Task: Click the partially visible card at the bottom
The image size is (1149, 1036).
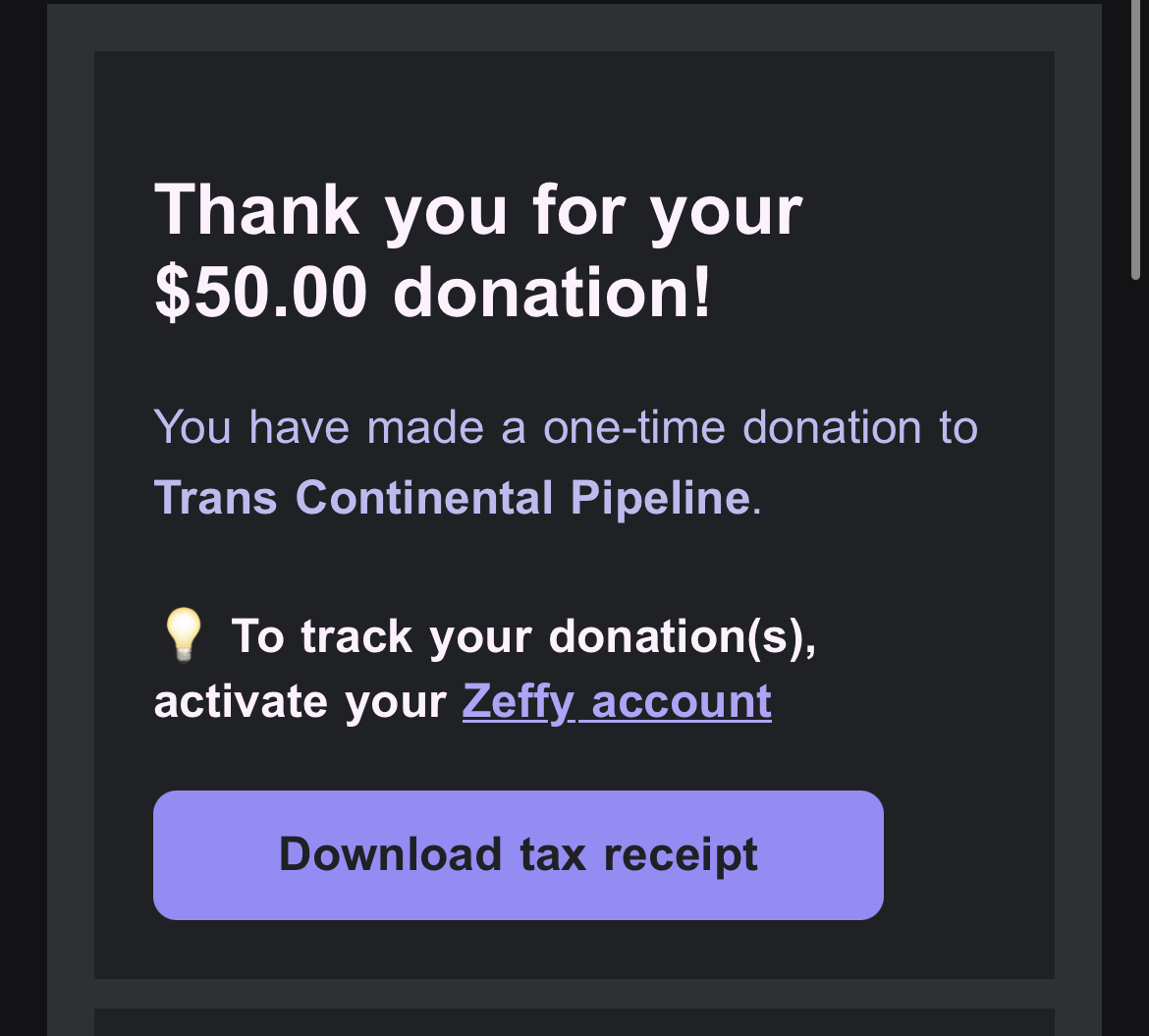Action: click(x=574, y=1022)
